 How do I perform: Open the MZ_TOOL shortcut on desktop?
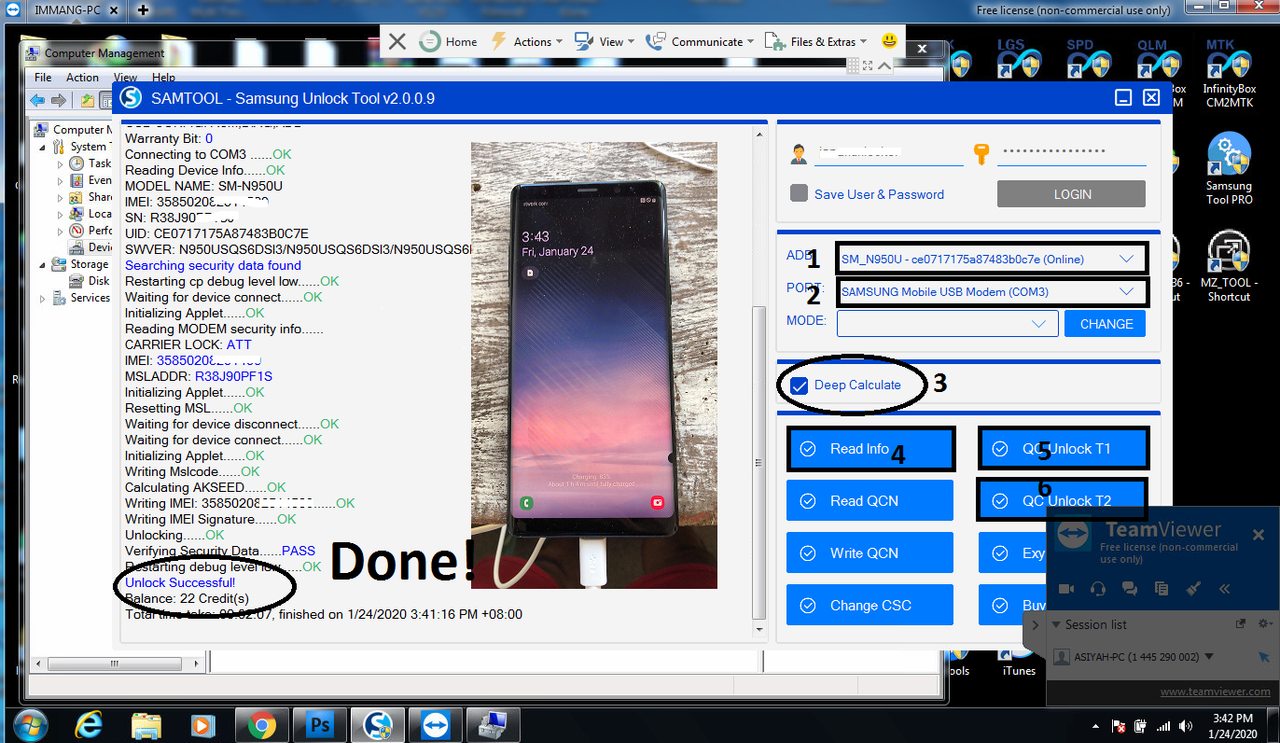coord(1228,267)
